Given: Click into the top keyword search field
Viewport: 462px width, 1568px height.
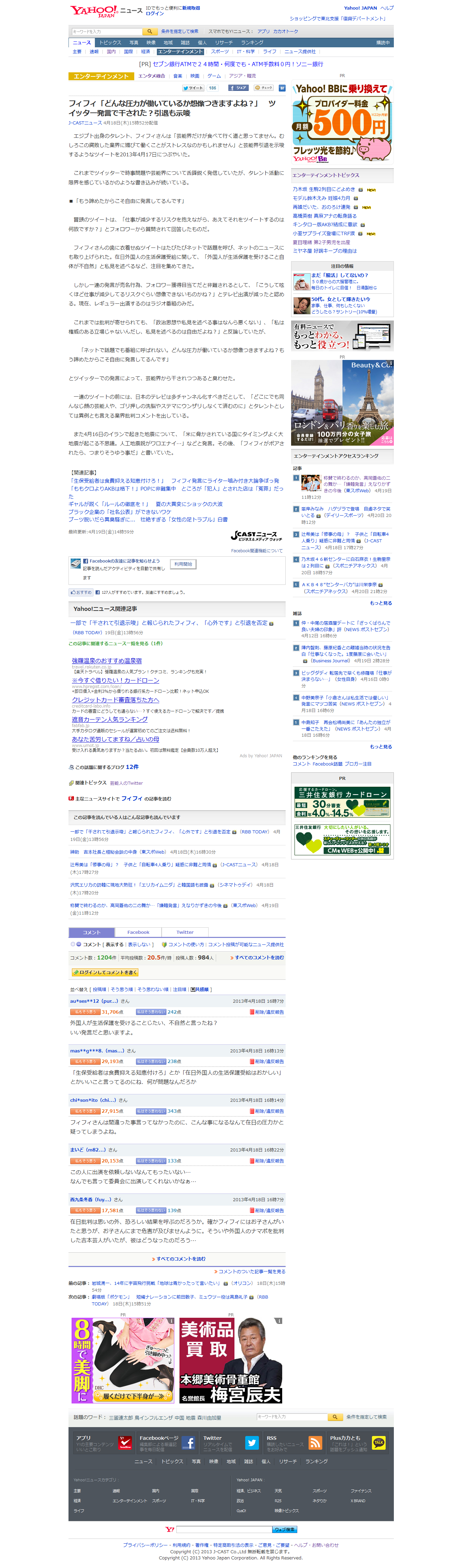Looking at the screenshot, I should [x=107, y=32].
